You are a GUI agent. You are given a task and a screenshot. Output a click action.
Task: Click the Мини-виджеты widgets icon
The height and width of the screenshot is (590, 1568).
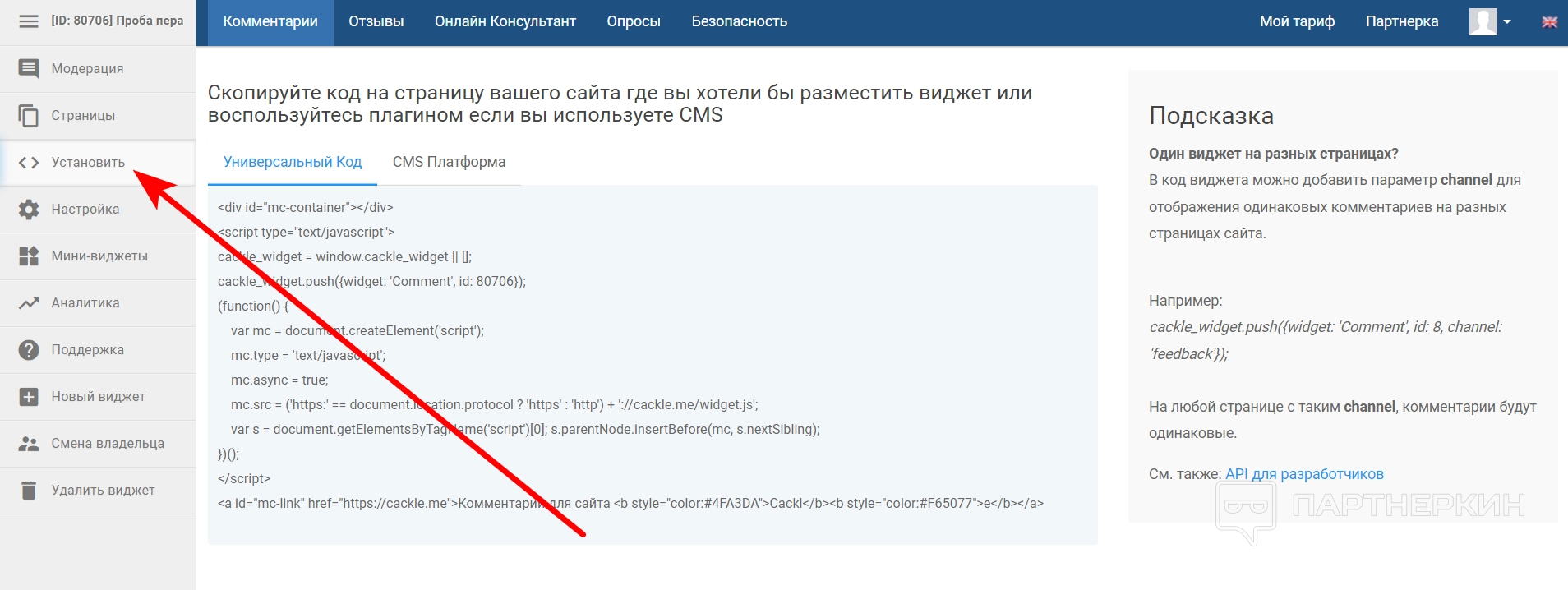coord(29,256)
